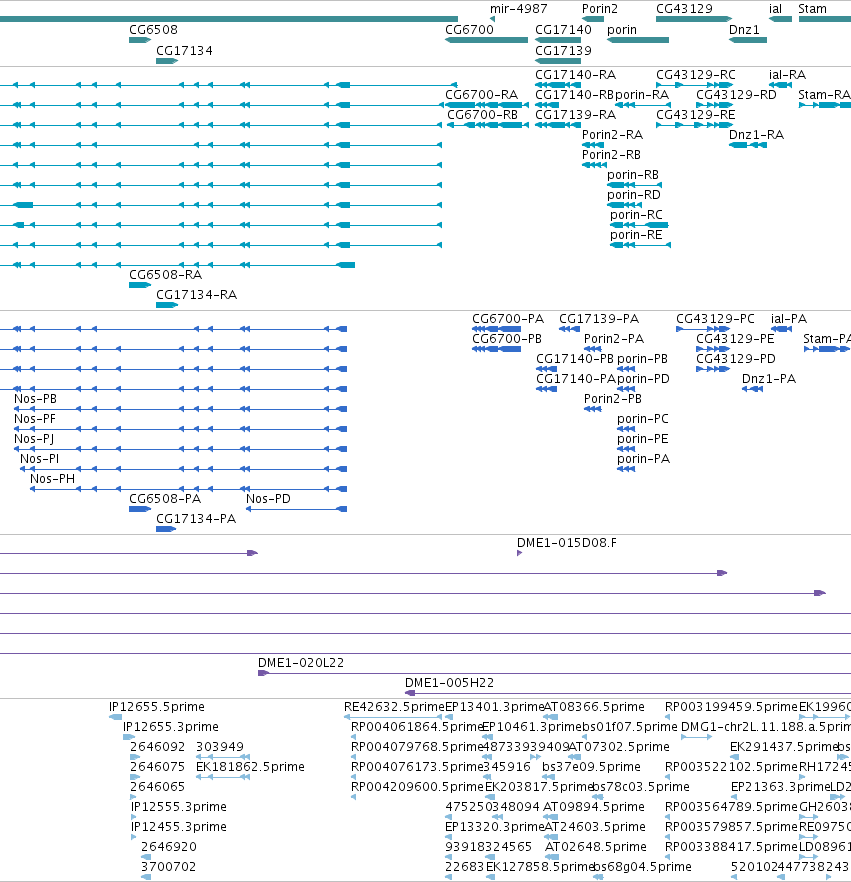
Task: Click the CG43129-PC protein label
Action: coord(715,319)
